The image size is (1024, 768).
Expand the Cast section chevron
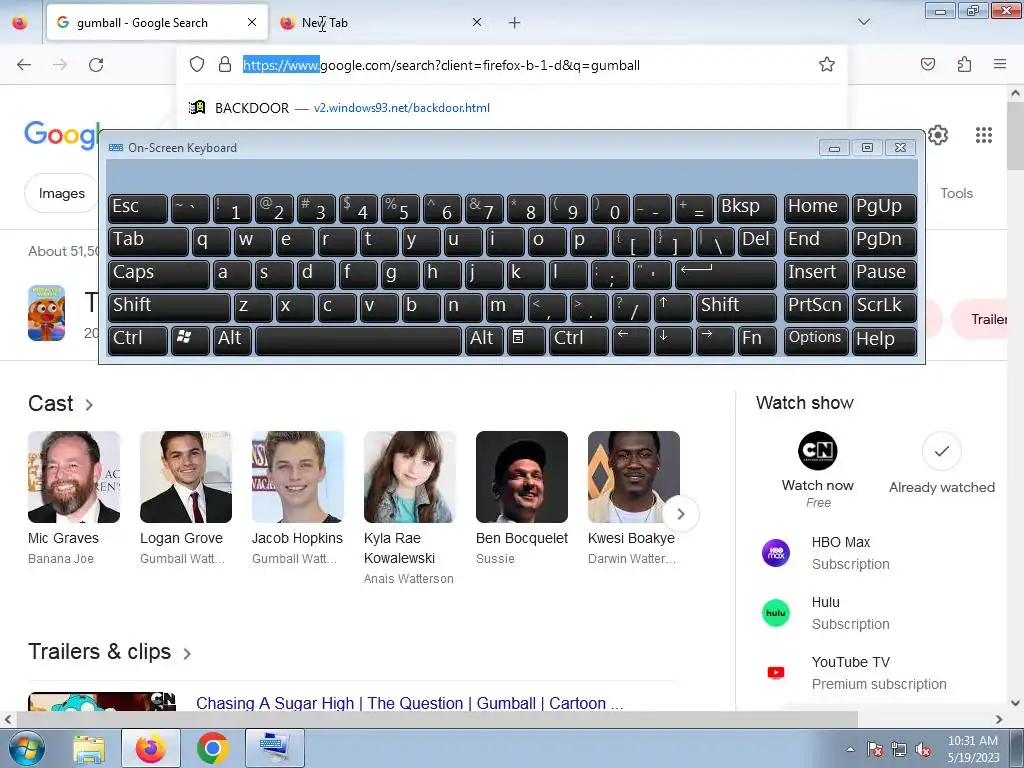tap(89, 405)
